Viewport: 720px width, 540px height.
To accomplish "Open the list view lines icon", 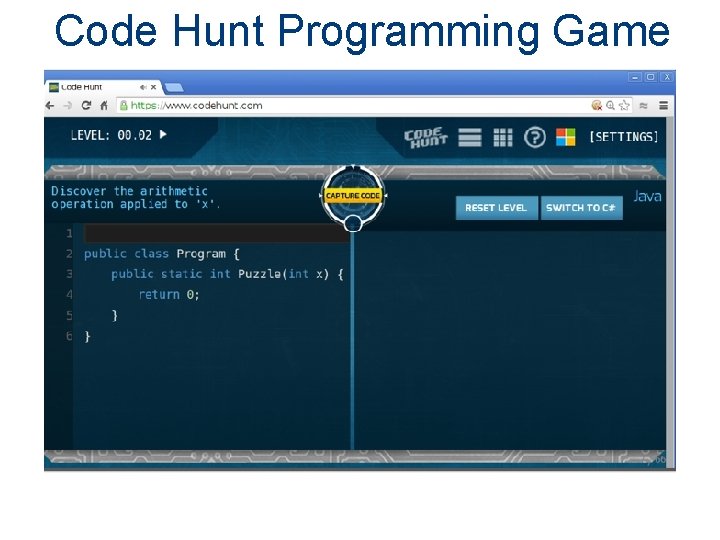I will click(470, 137).
